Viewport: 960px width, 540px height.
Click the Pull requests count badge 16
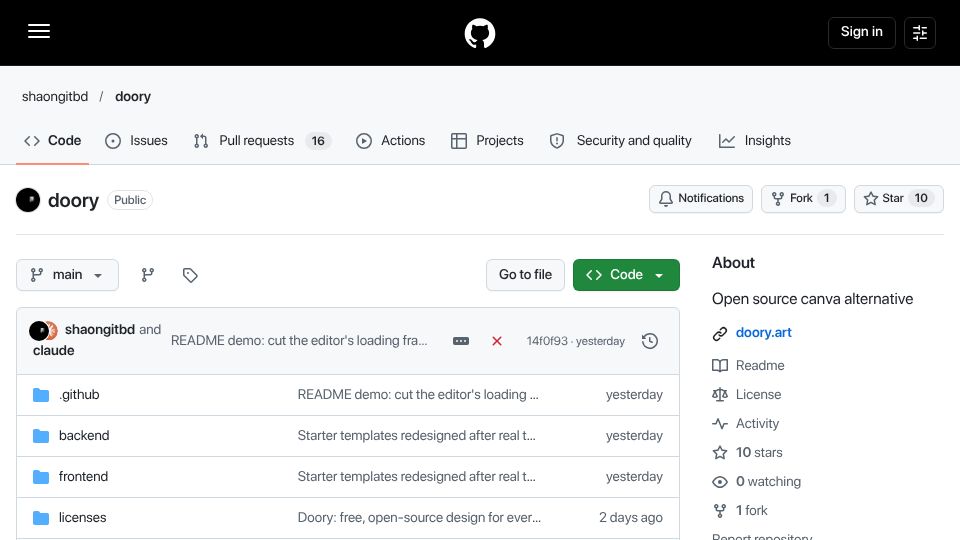(x=318, y=141)
